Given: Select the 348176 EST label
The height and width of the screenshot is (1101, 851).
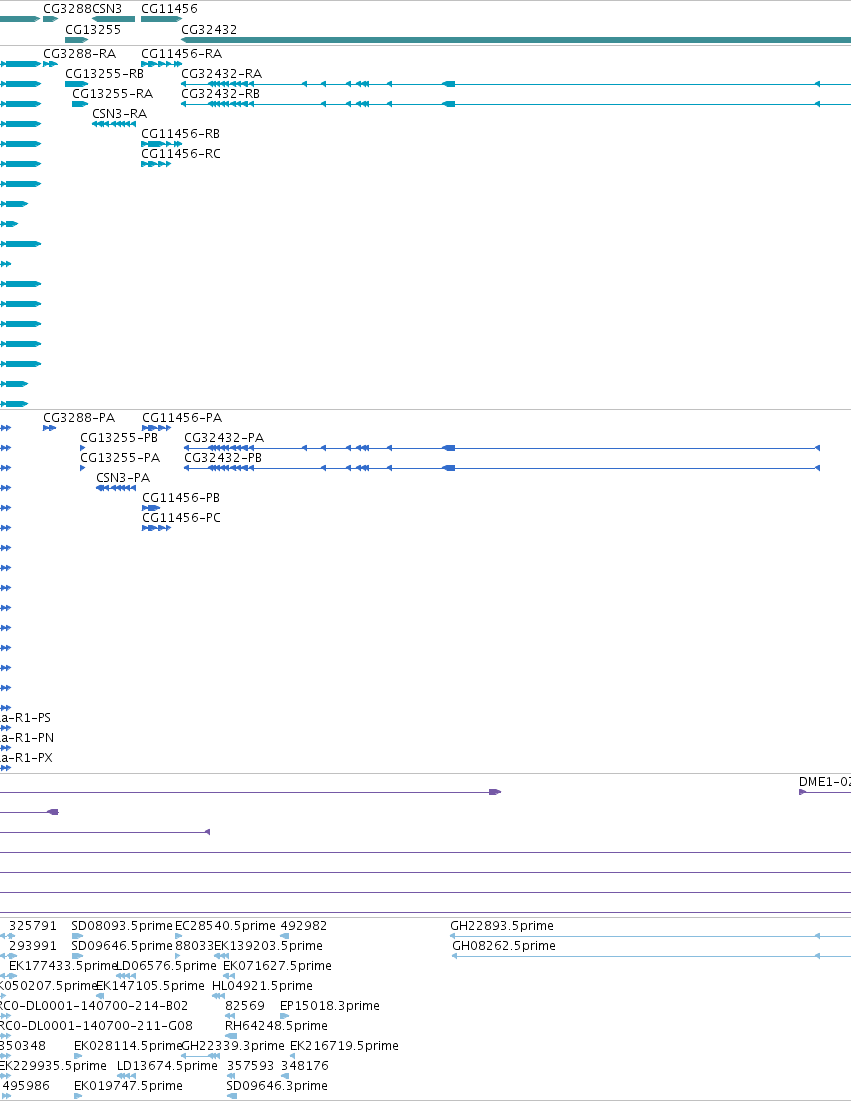Looking at the screenshot, I should 305,1067.
